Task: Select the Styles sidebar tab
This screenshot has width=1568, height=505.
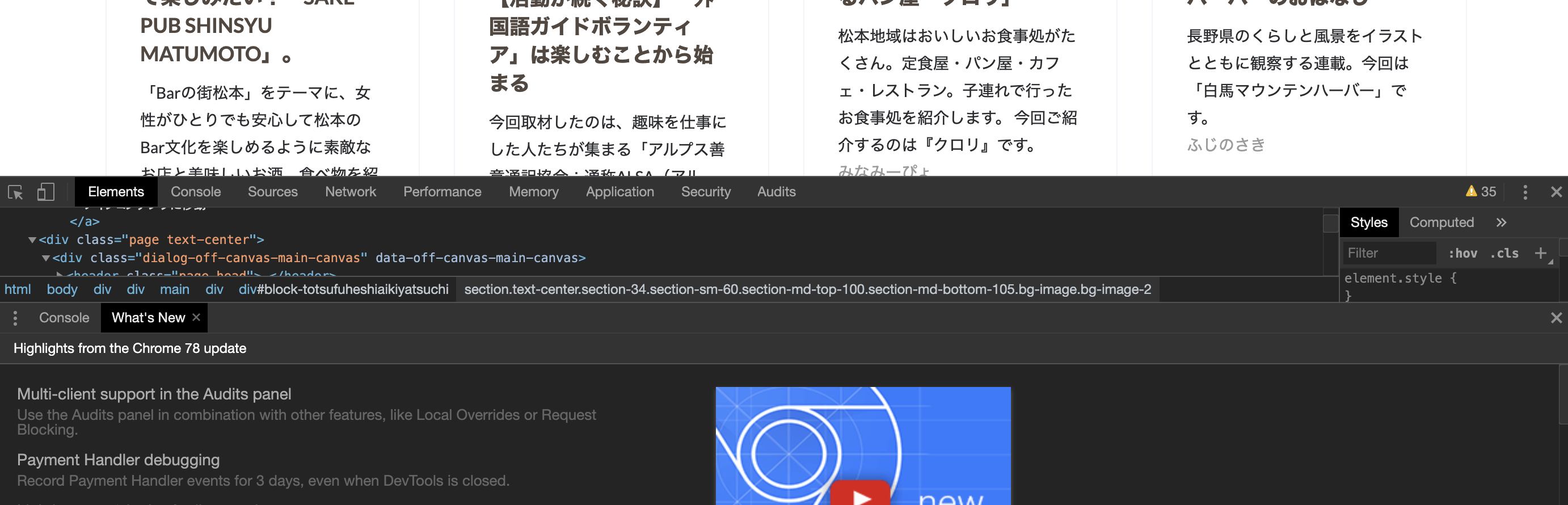Action: [x=1368, y=222]
